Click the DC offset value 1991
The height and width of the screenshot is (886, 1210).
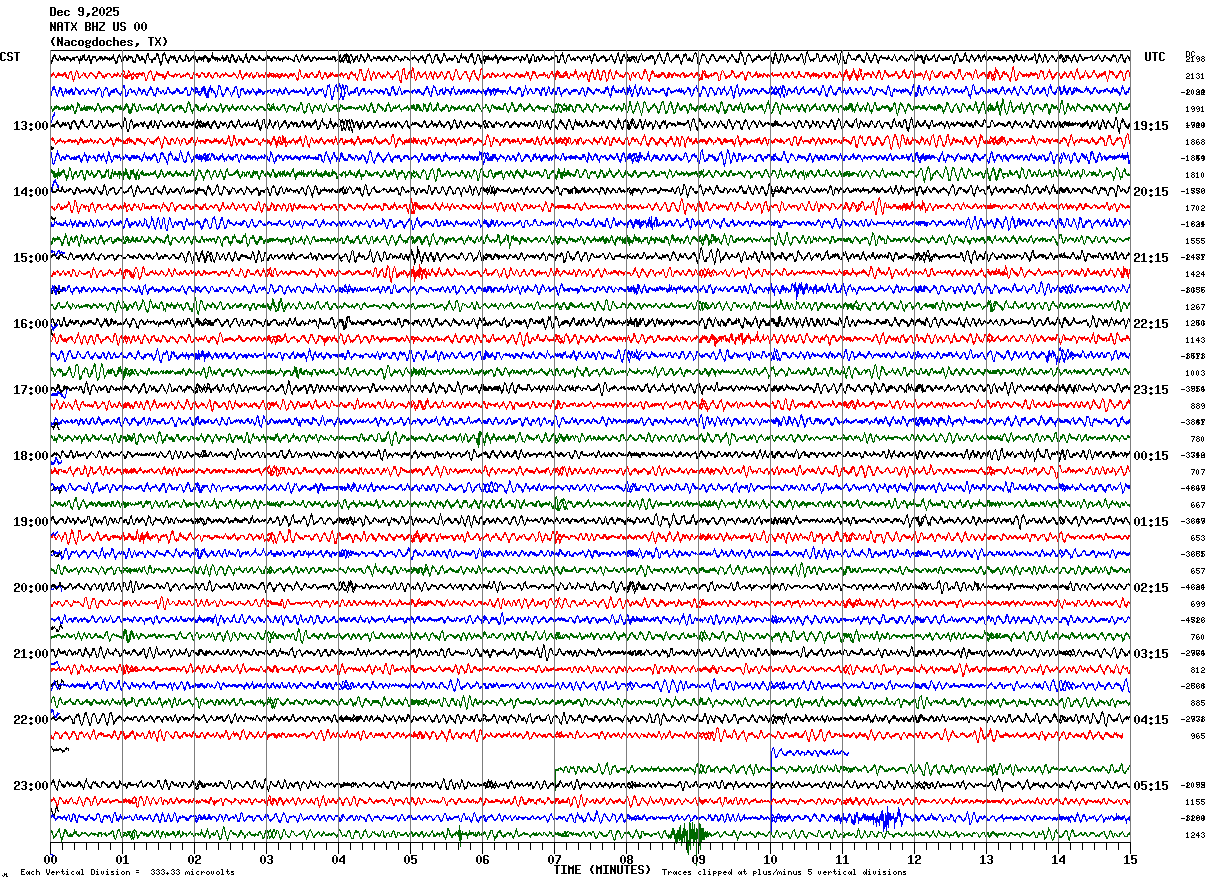click(x=1195, y=109)
